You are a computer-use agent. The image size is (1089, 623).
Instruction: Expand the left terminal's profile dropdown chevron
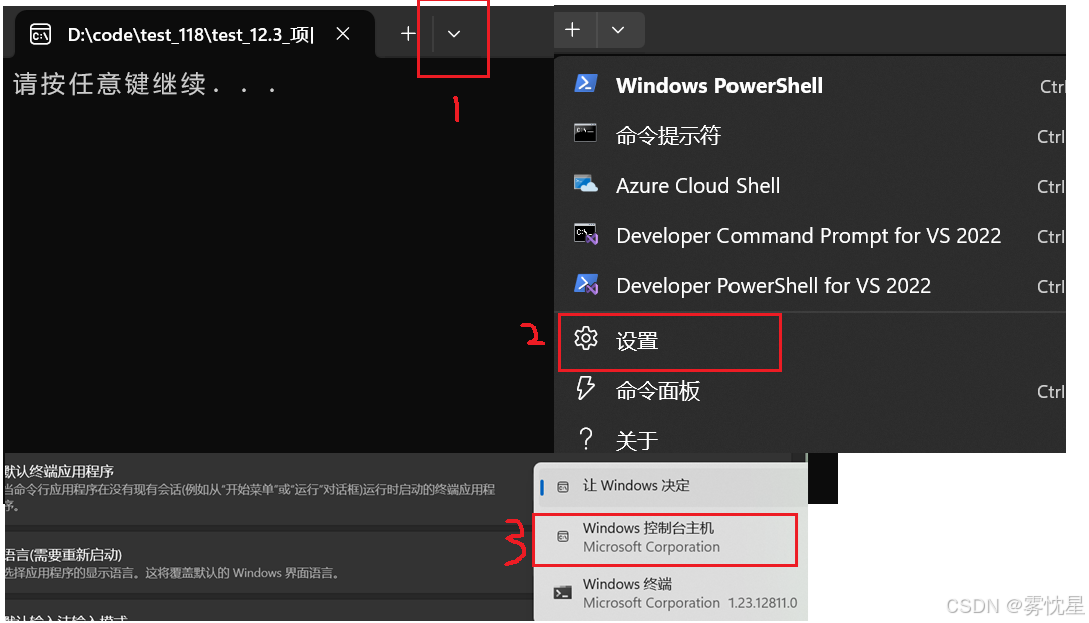[x=454, y=34]
